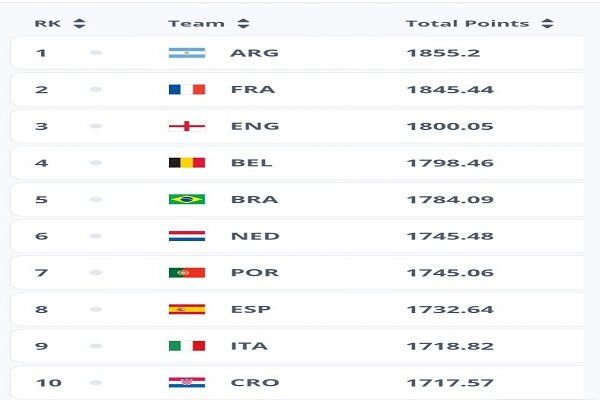The width and height of the screenshot is (600, 400).
Task: Click rank movement indicator for ENG
Action: [96, 126]
